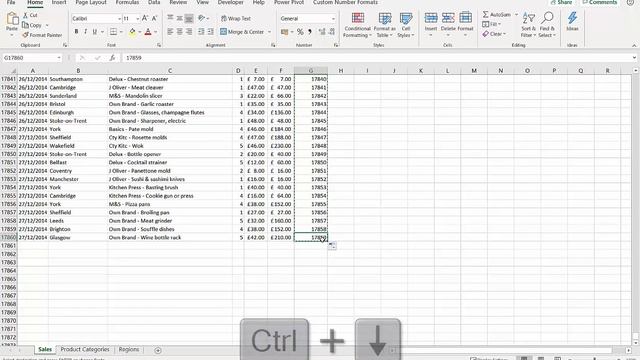Open the Data ribbon tab
640x360 pixels.
coord(154,2)
